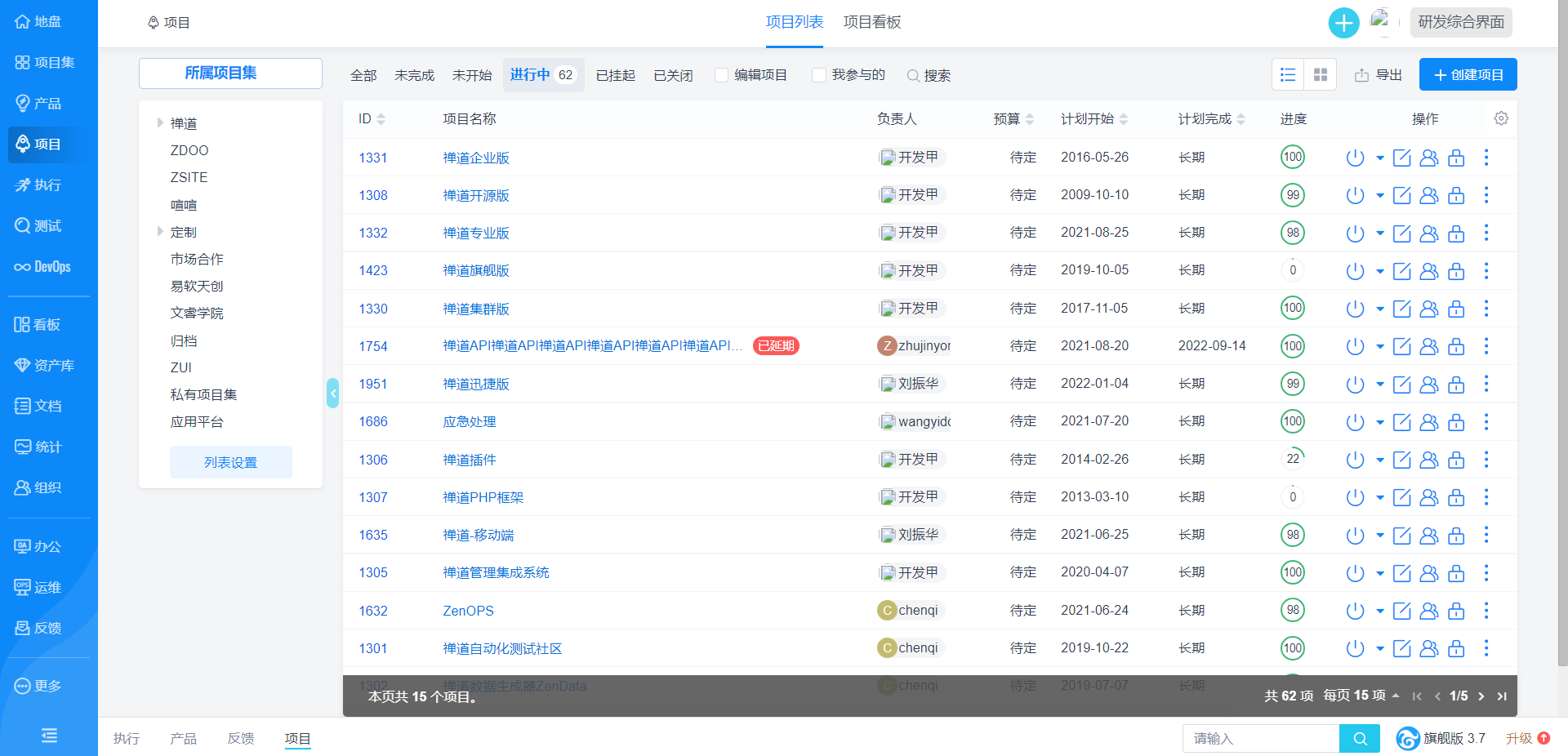Open 项目集 in the sidebar

point(45,62)
